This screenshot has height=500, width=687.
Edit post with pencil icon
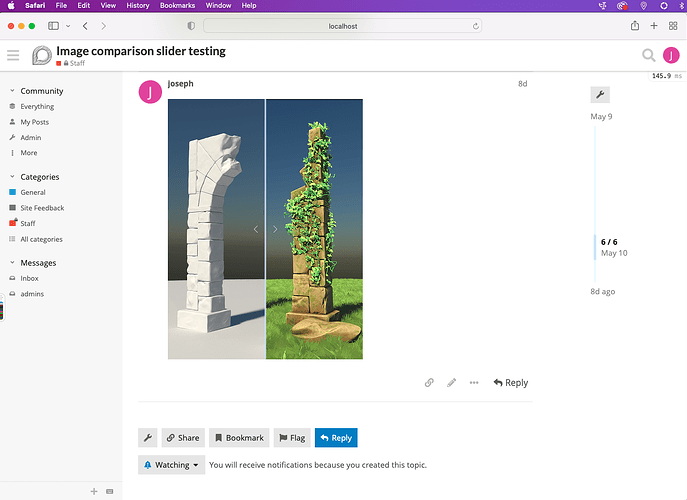(x=451, y=383)
